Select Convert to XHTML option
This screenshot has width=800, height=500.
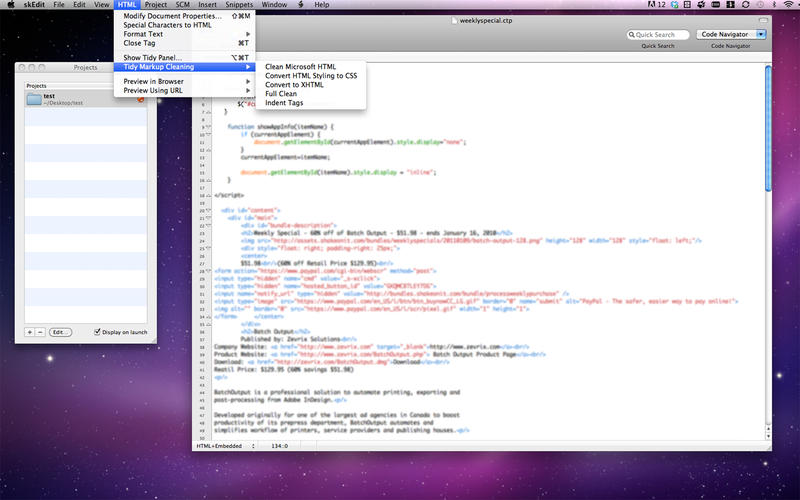[293, 84]
